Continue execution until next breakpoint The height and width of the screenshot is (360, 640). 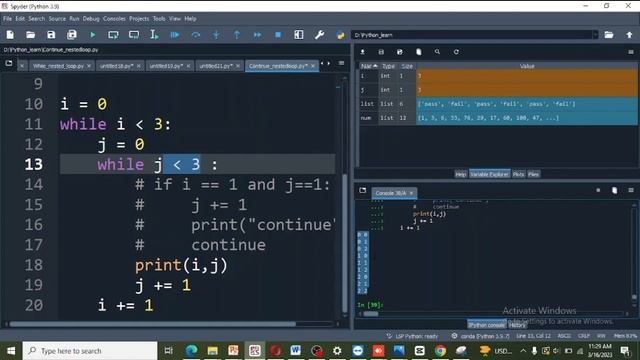tap(257, 35)
